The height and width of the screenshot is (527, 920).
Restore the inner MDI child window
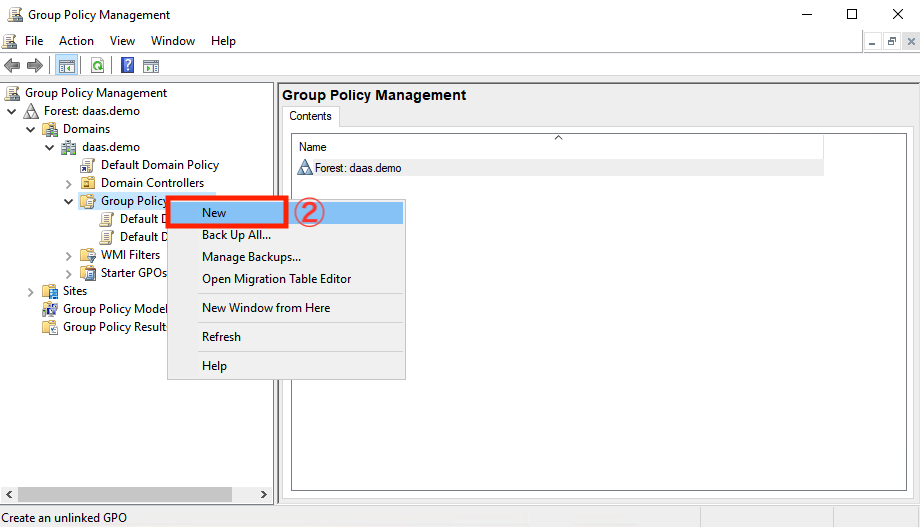(892, 42)
